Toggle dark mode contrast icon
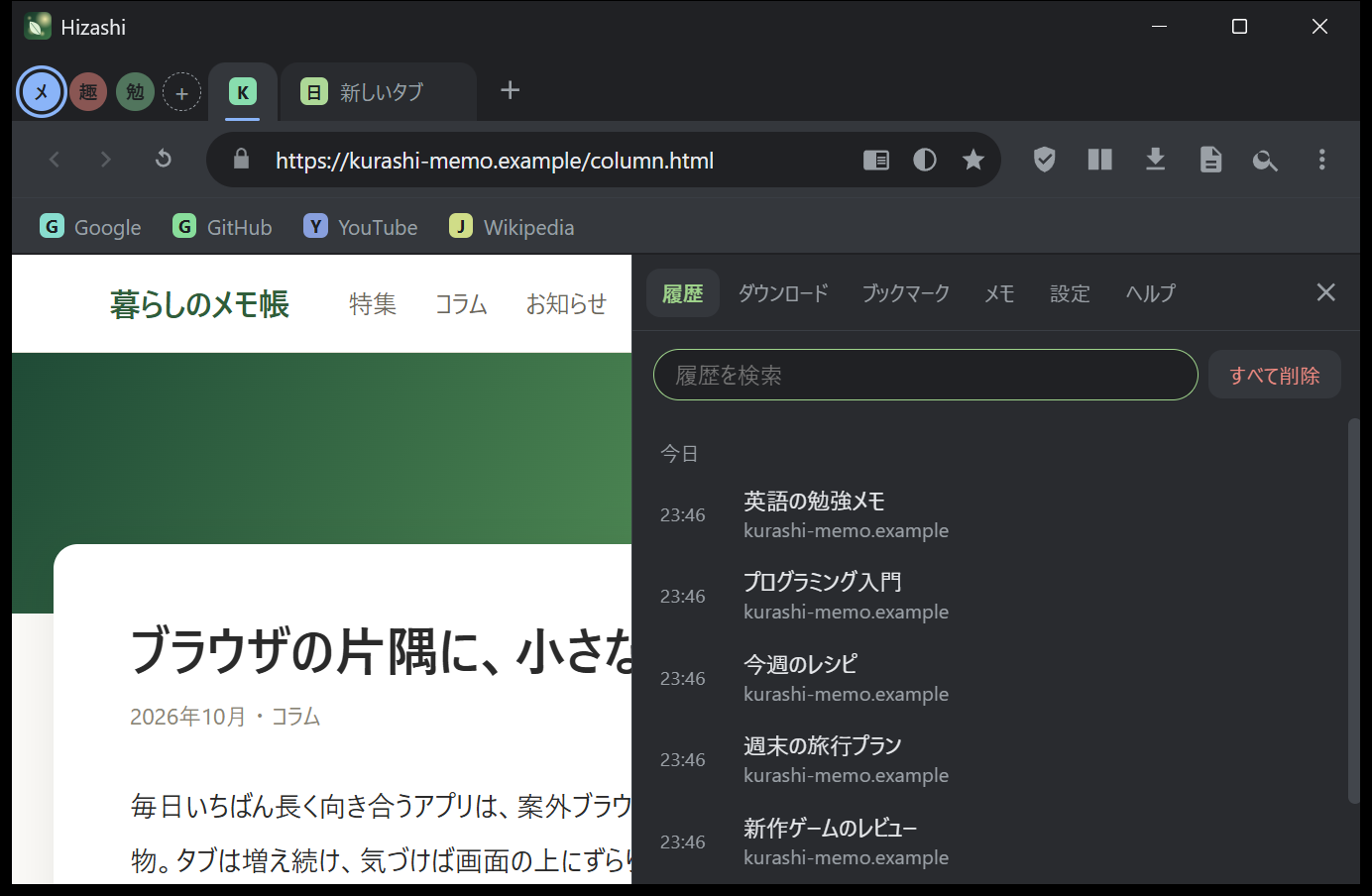1372x896 pixels. [x=925, y=160]
